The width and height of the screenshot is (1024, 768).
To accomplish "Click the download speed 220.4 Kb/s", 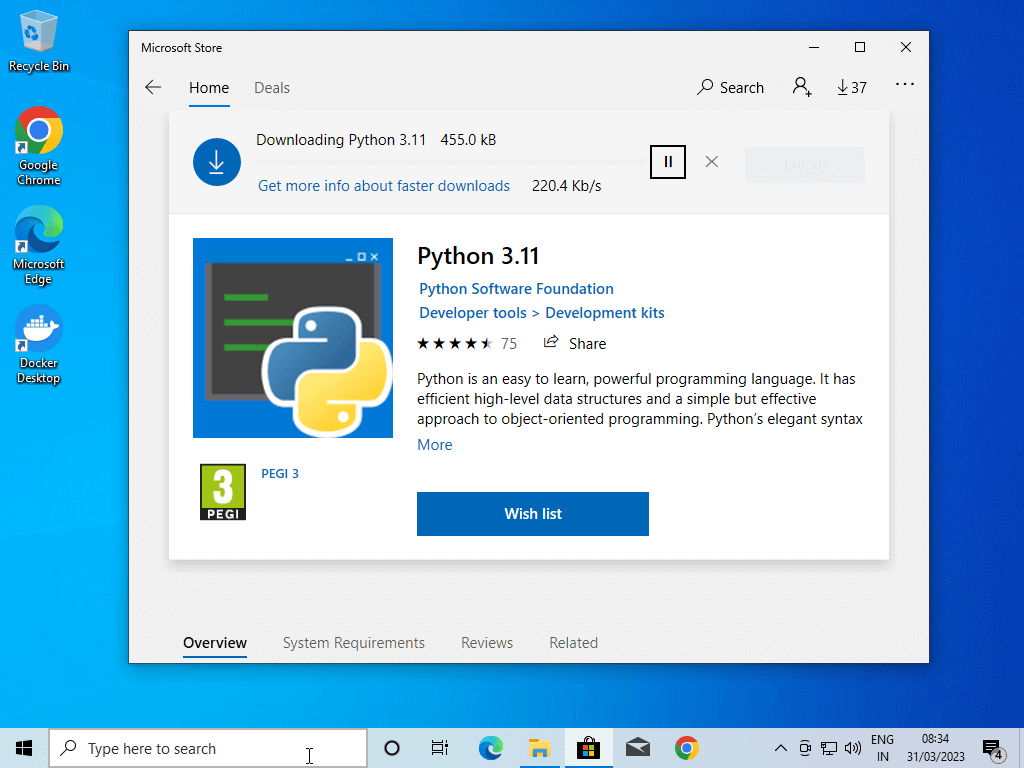I will [566, 186].
